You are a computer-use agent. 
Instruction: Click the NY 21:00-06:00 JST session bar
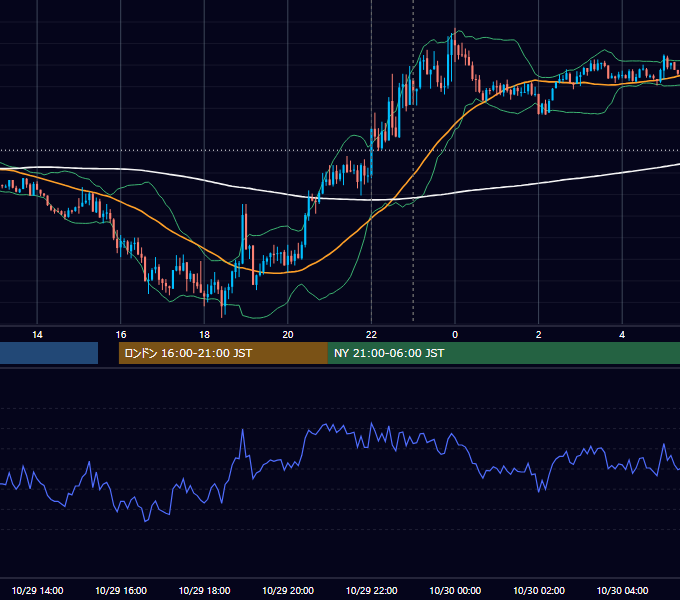coord(503,353)
